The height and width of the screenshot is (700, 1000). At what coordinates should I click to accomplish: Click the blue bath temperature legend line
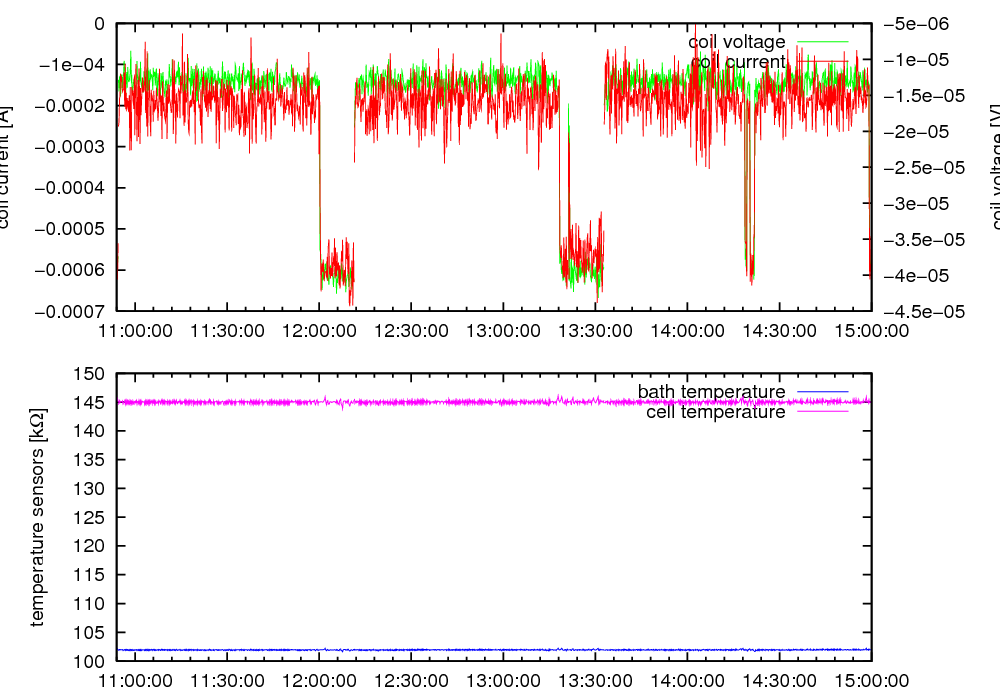coord(821,391)
